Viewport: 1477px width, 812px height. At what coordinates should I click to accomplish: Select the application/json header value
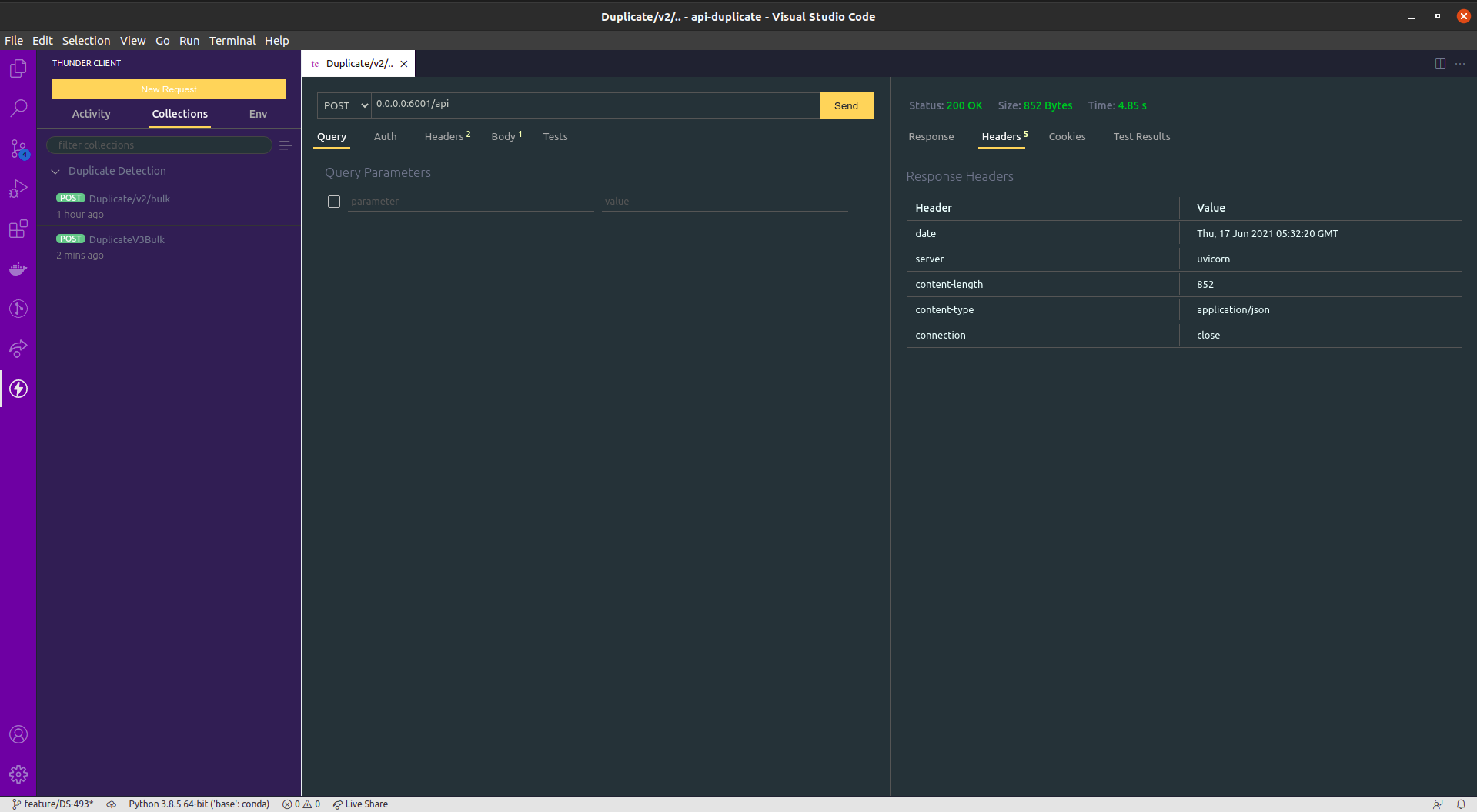point(1233,310)
